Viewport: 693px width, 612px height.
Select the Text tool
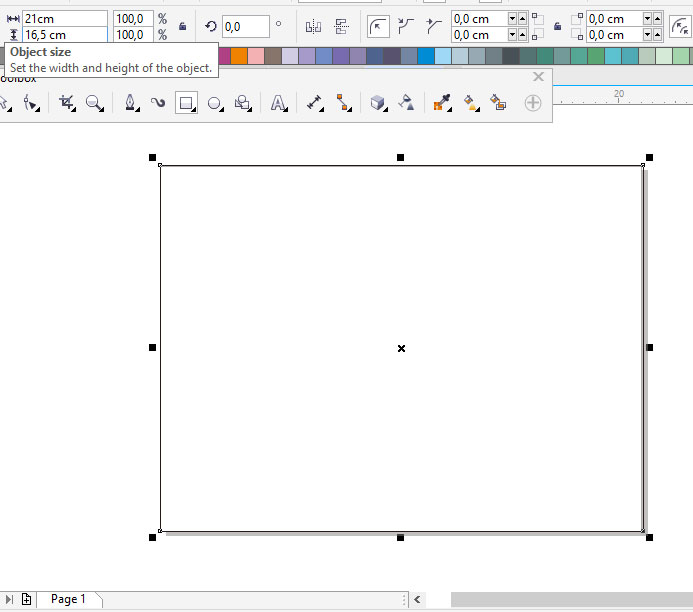tap(278, 103)
